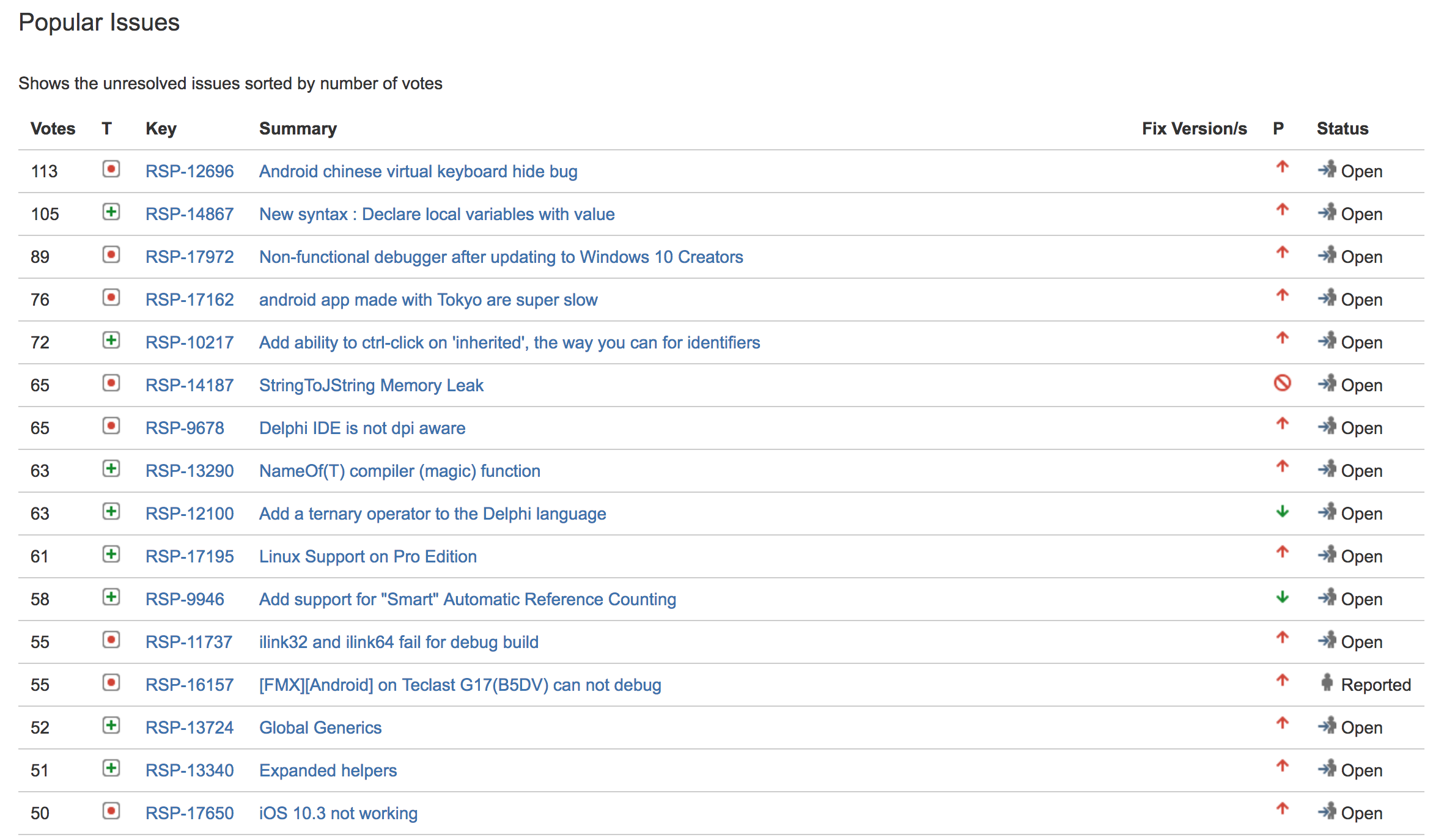1444x840 pixels.
Task: Open 'Linux Support on Pro Edition' summary
Action: [x=367, y=556]
